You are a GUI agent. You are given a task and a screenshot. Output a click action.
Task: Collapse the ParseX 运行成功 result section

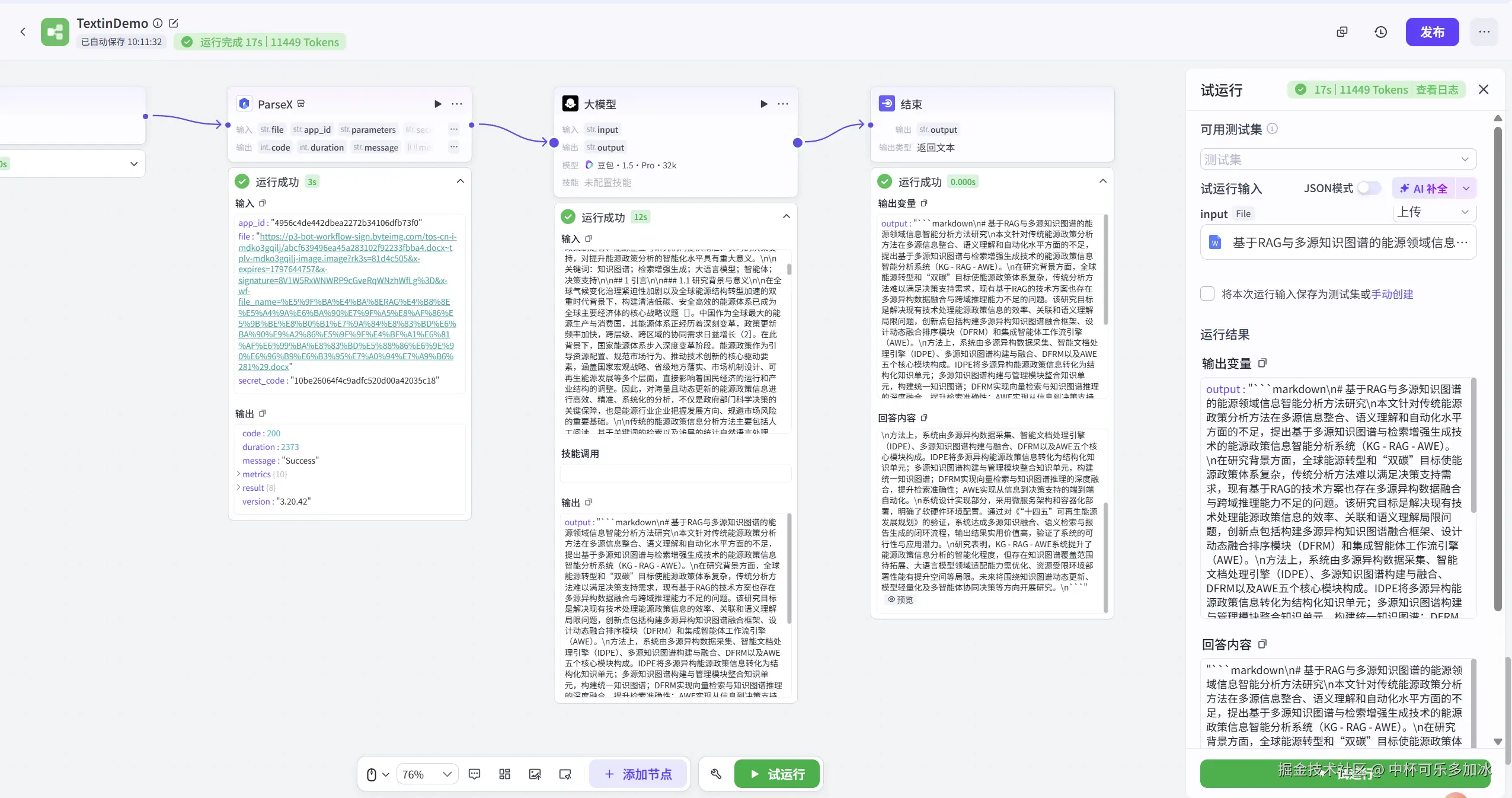point(460,181)
